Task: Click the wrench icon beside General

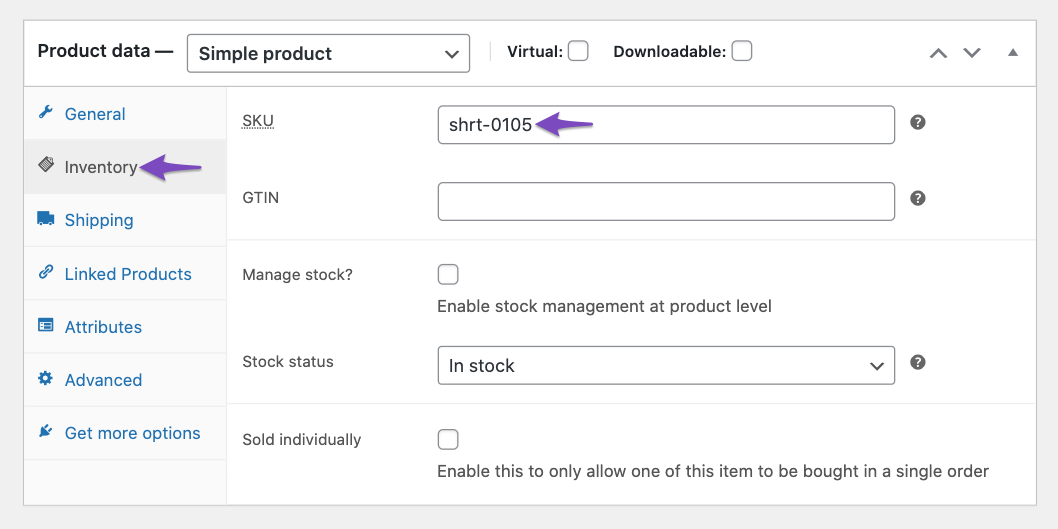Action: tap(45, 112)
